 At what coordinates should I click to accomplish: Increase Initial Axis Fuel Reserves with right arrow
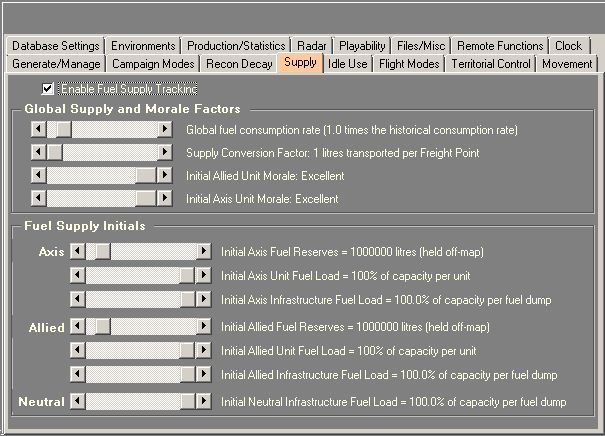(x=204, y=251)
